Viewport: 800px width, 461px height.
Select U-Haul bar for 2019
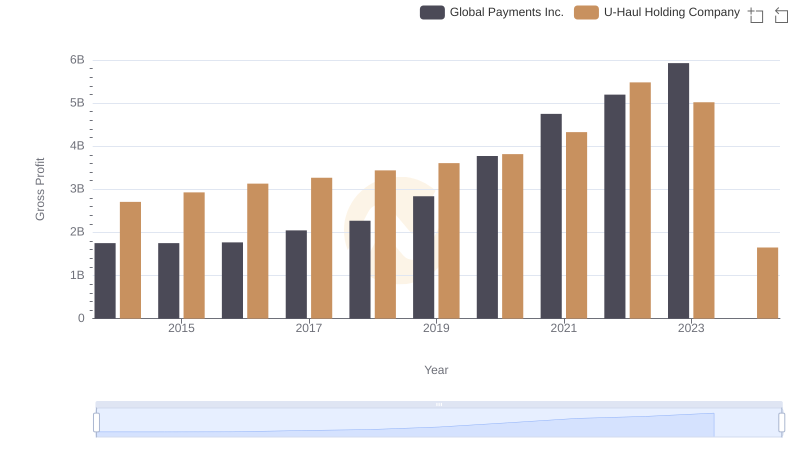point(449,241)
